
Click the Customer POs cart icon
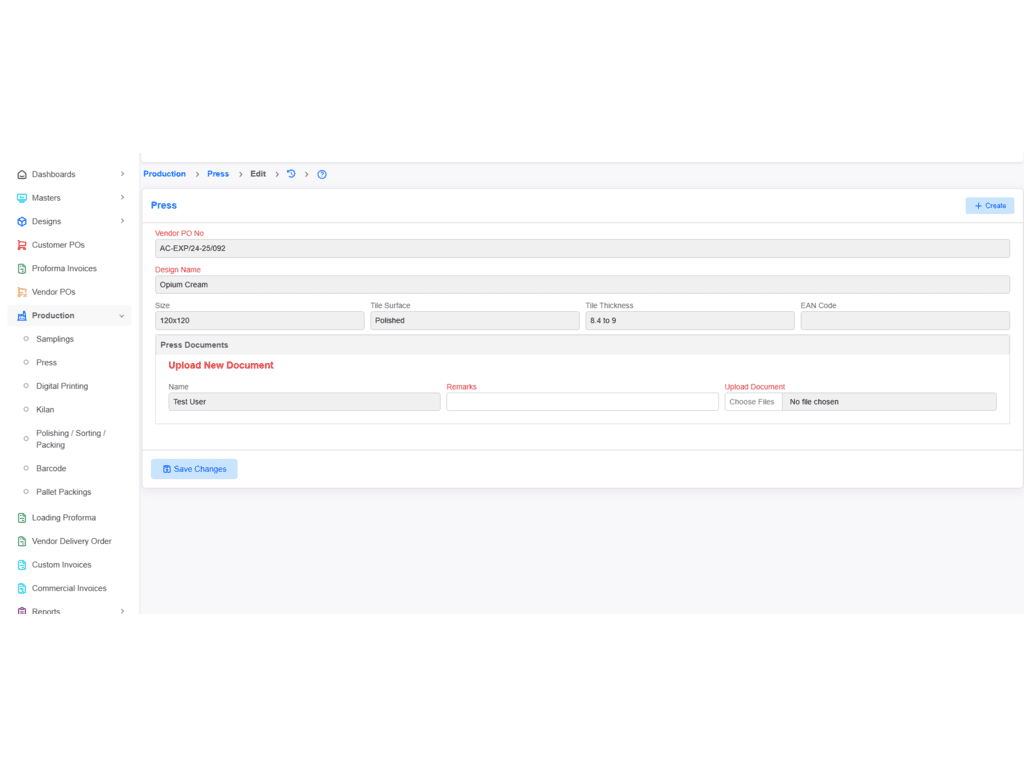tap(22, 245)
